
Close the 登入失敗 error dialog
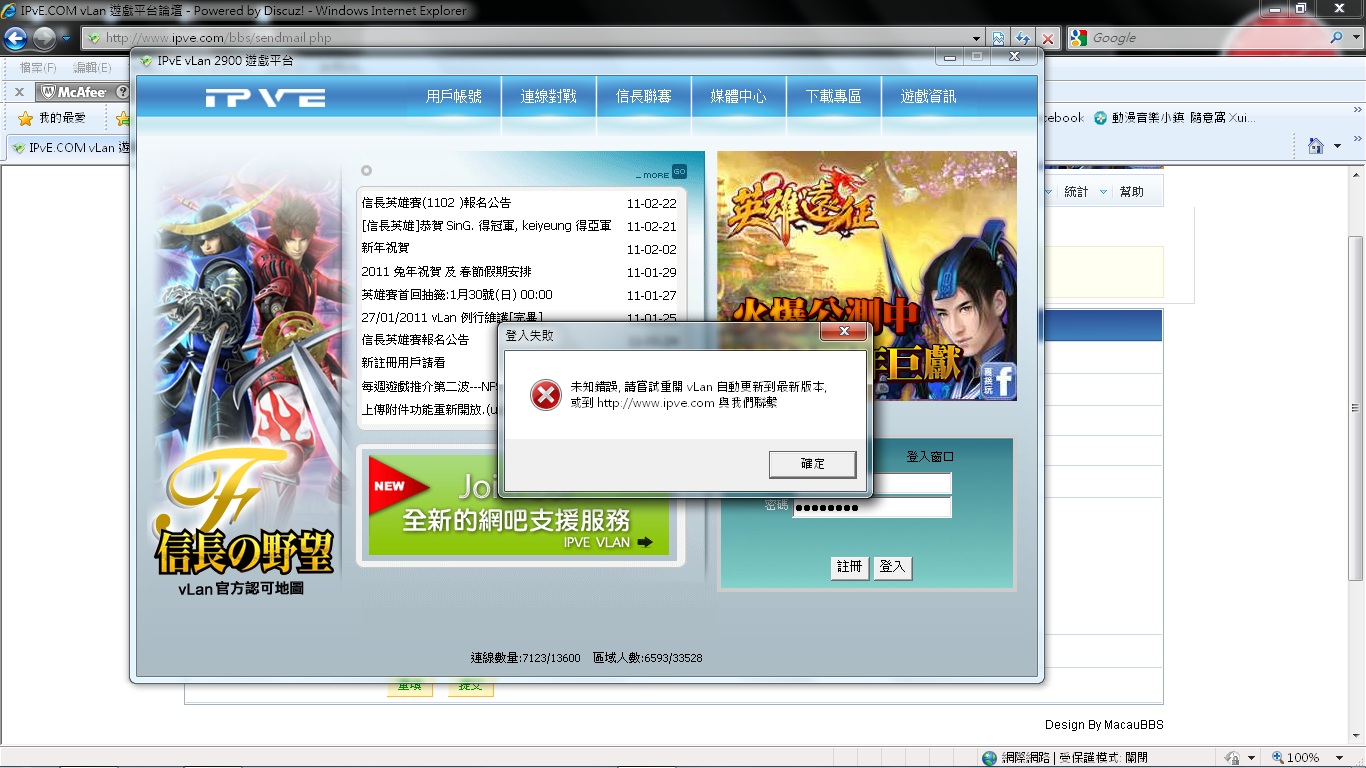click(x=844, y=331)
